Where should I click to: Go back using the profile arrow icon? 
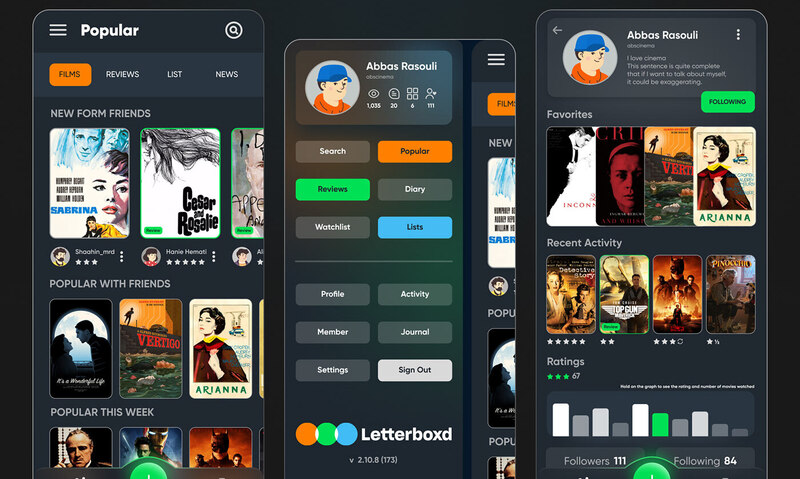pos(557,31)
